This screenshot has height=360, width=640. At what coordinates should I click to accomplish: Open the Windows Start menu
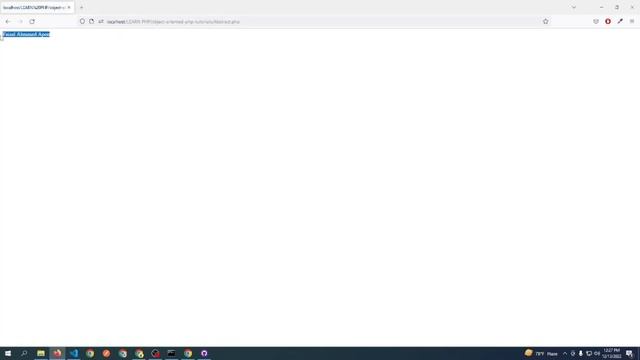pyautogui.click(x=8, y=353)
